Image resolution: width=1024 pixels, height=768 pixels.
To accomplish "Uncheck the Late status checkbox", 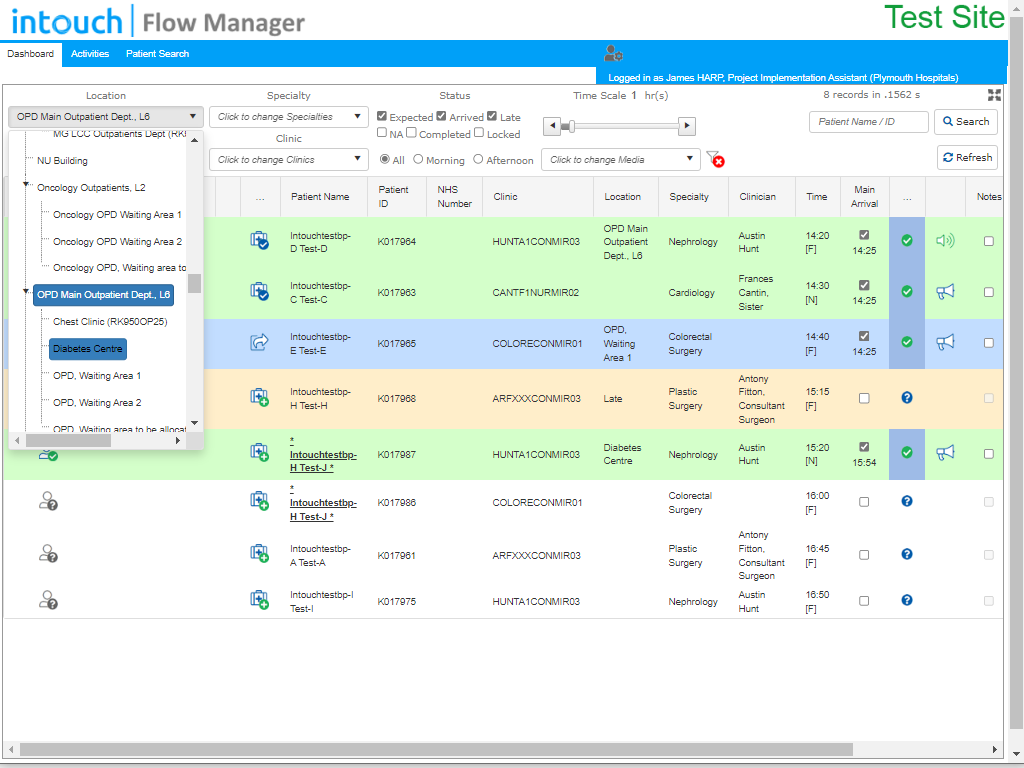I will click(x=492, y=116).
